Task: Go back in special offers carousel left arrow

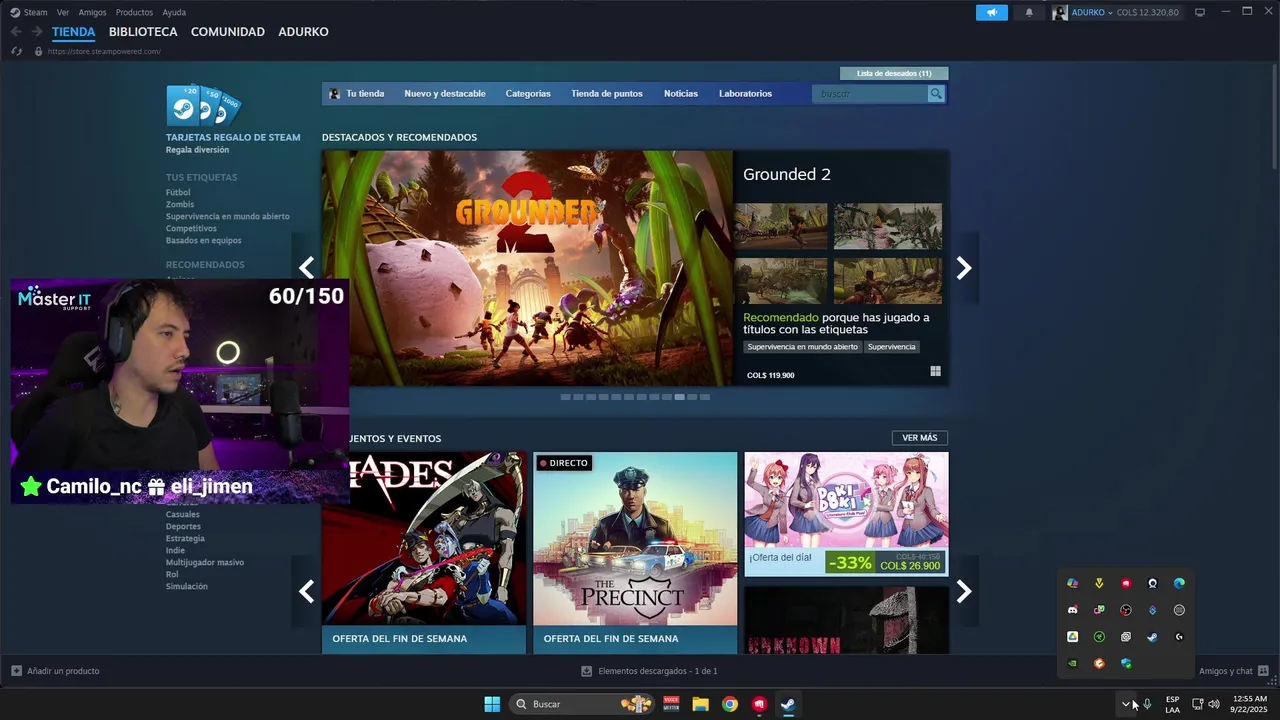Action: (307, 592)
